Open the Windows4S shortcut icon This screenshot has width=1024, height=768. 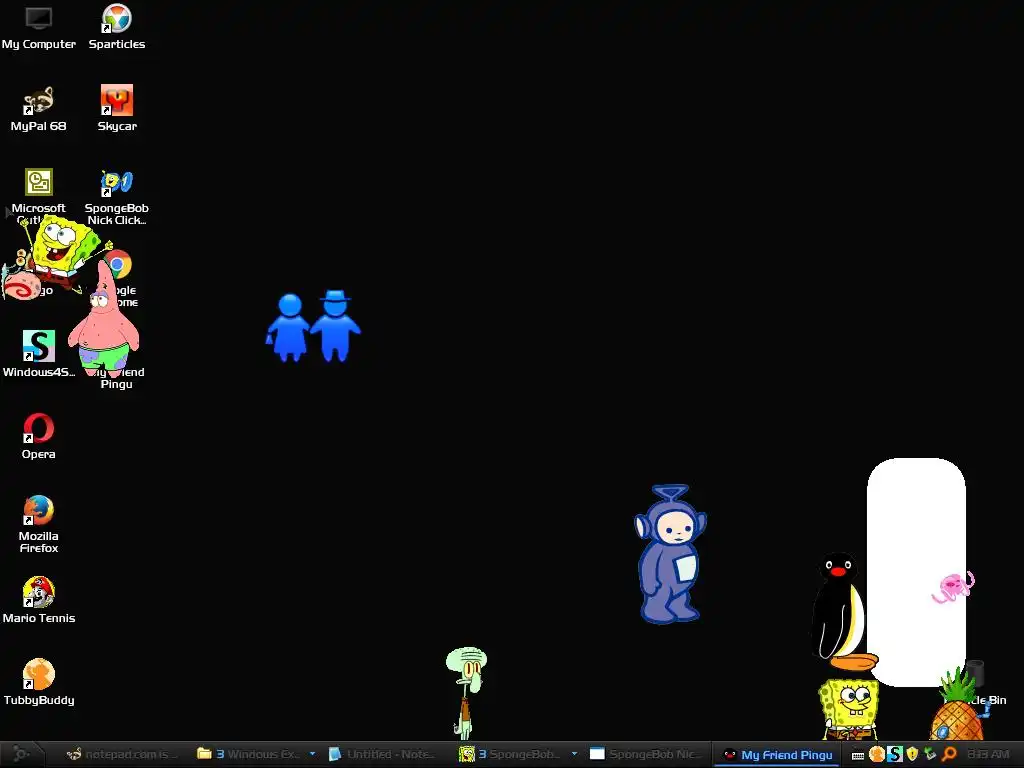[39, 354]
